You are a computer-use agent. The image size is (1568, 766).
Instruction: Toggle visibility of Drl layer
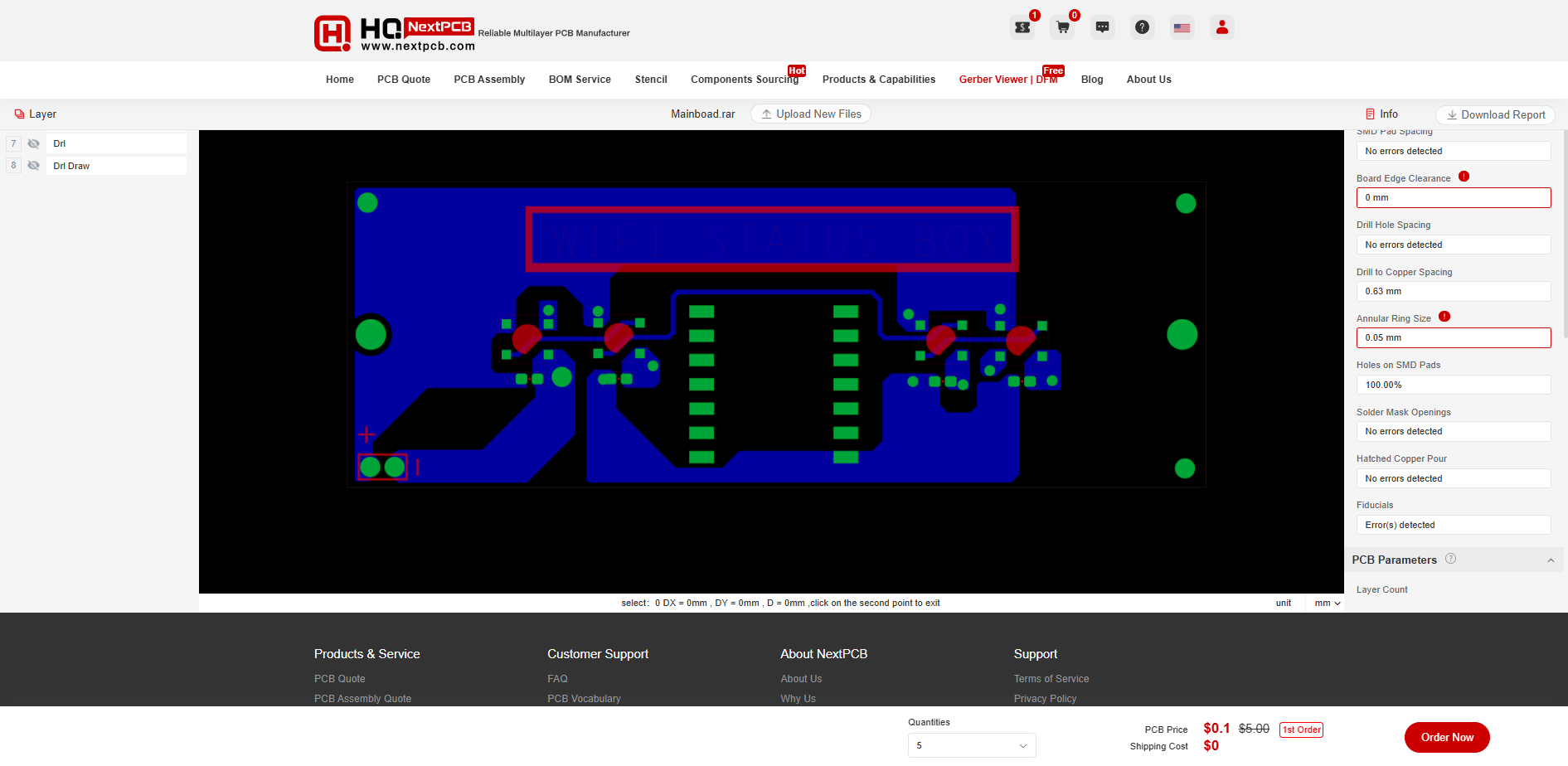point(34,143)
